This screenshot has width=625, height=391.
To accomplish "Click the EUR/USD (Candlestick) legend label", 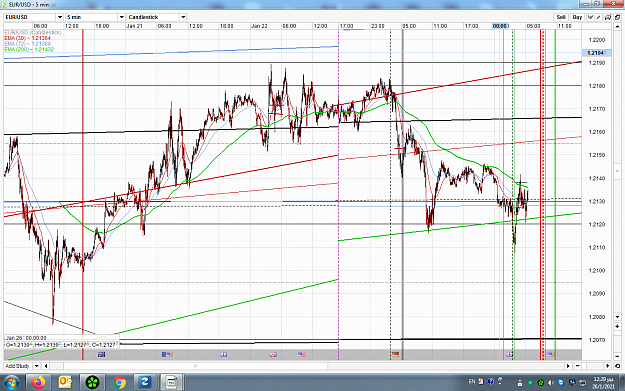I will pyautogui.click(x=33, y=32).
